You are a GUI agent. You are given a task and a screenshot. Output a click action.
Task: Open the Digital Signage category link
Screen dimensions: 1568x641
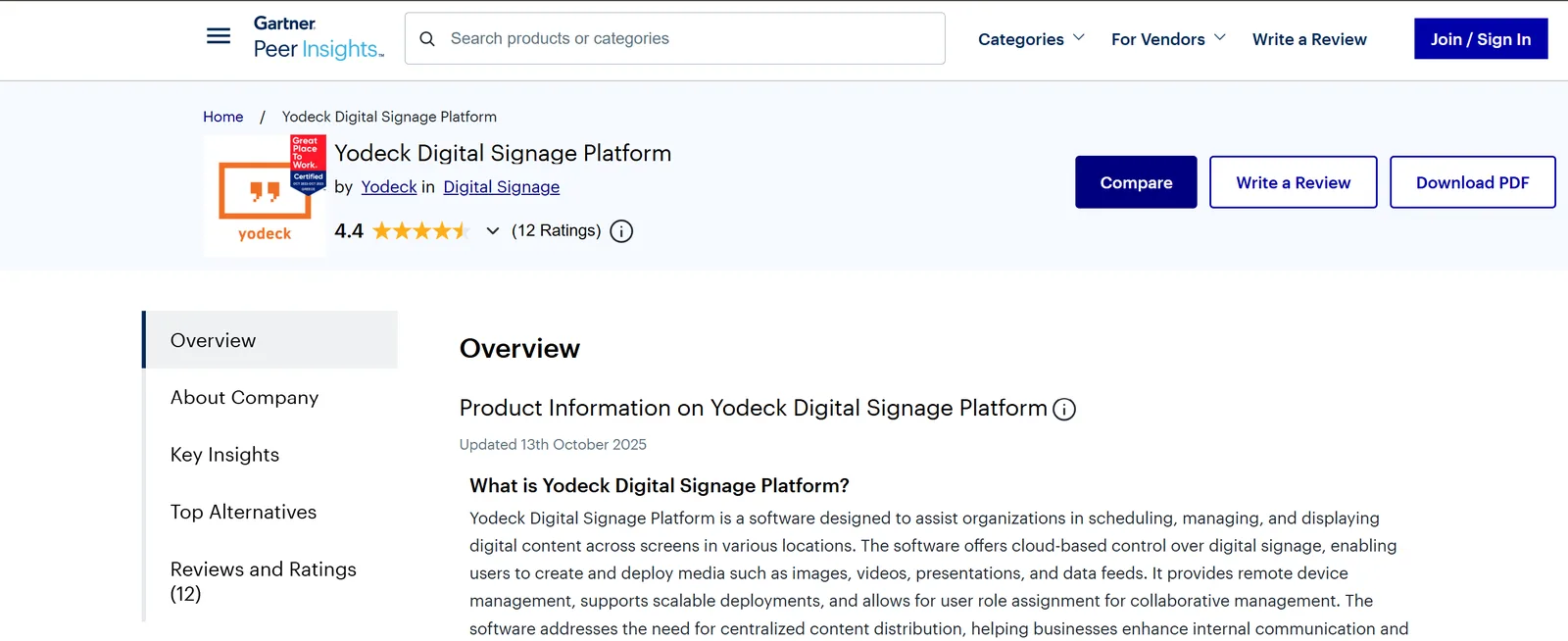click(502, 187)
